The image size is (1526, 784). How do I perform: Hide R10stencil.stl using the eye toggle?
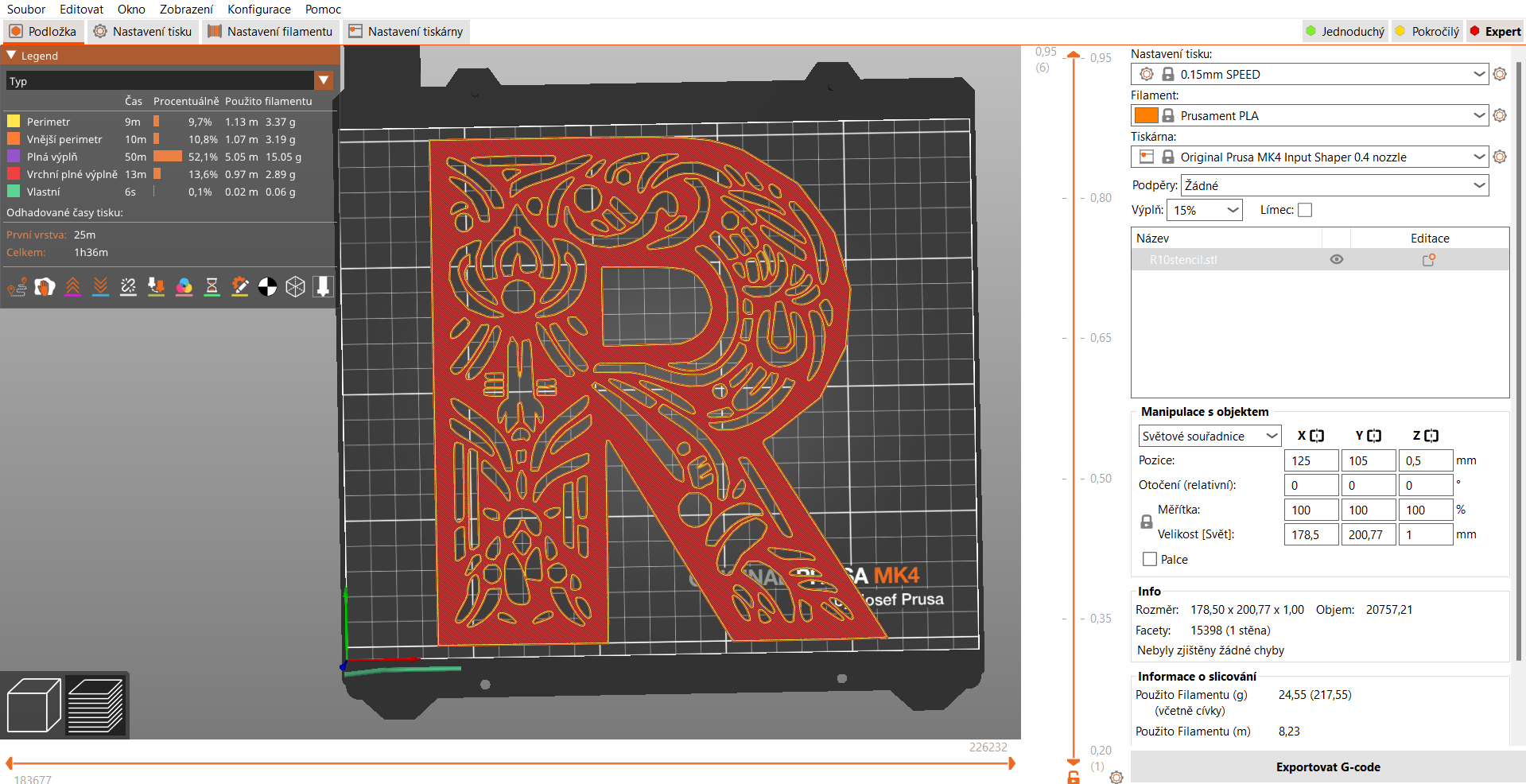coord(1336,259)
